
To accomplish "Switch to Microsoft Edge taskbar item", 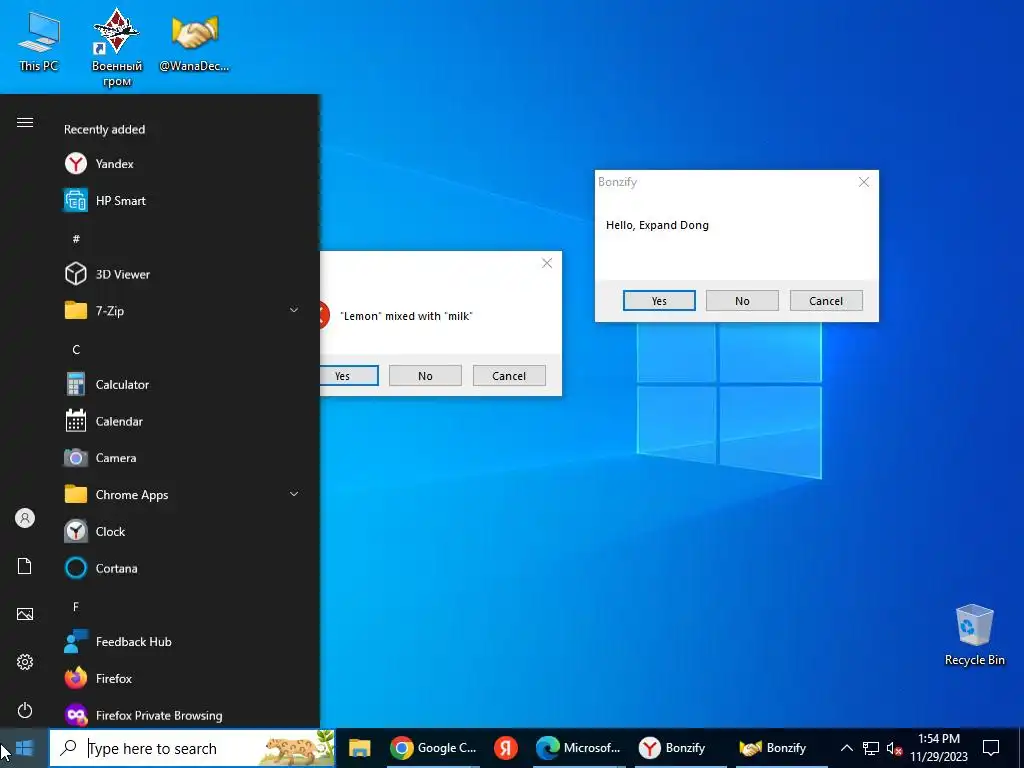I will click(578, 748).
